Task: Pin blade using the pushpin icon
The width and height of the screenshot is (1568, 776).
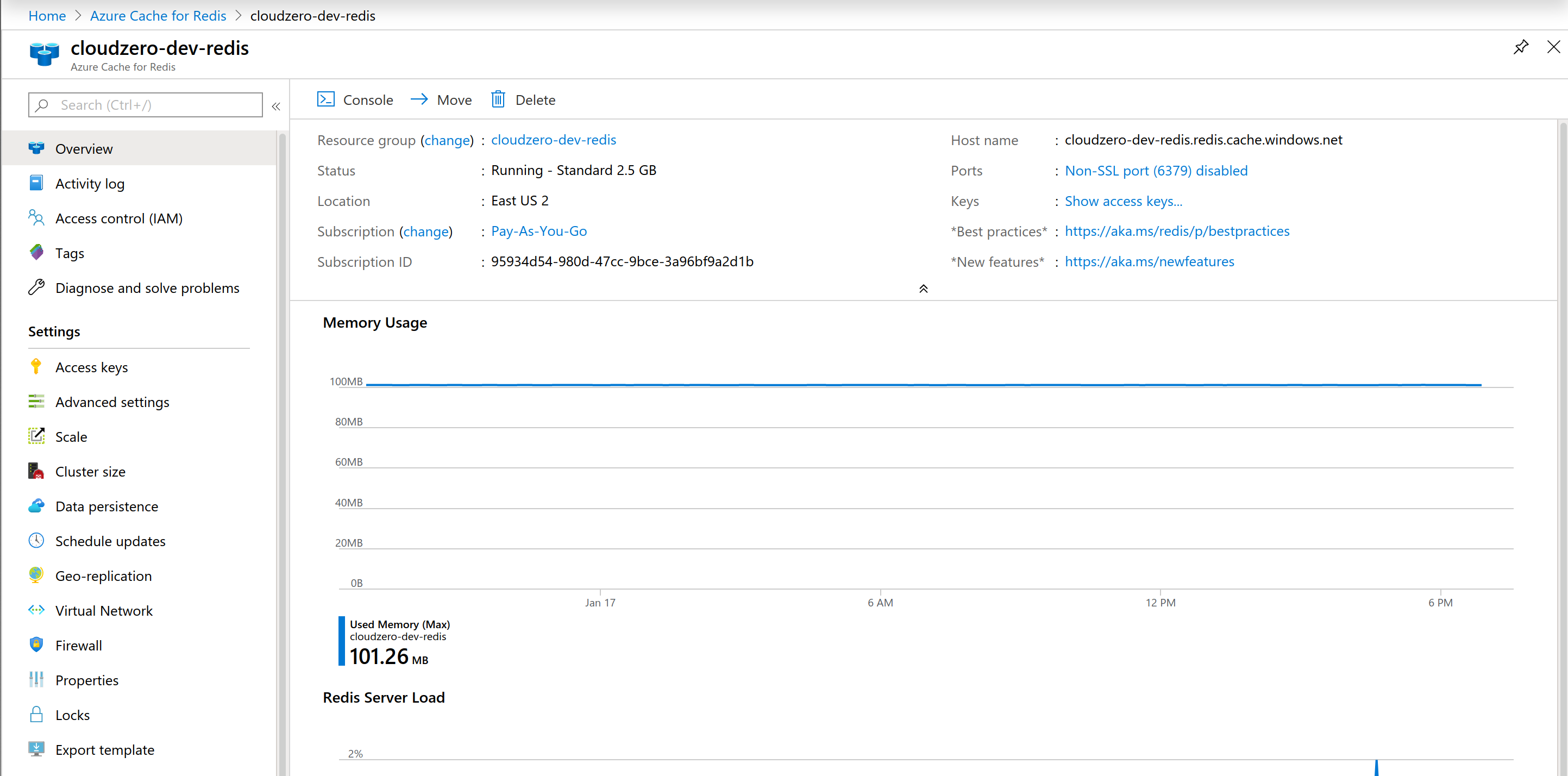Action: (1521, 47)
